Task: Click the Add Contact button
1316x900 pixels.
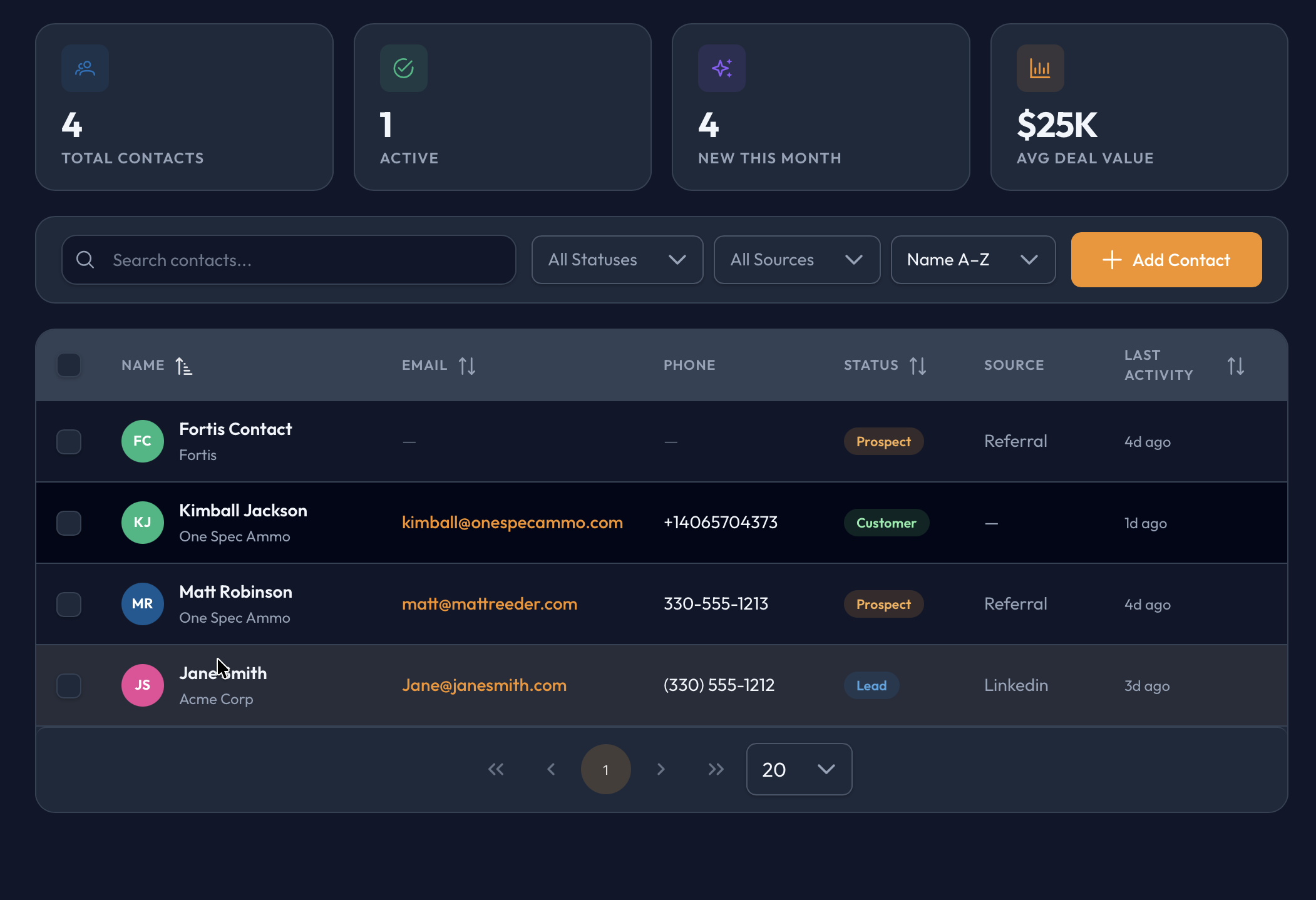Action: pos(1166,260)
